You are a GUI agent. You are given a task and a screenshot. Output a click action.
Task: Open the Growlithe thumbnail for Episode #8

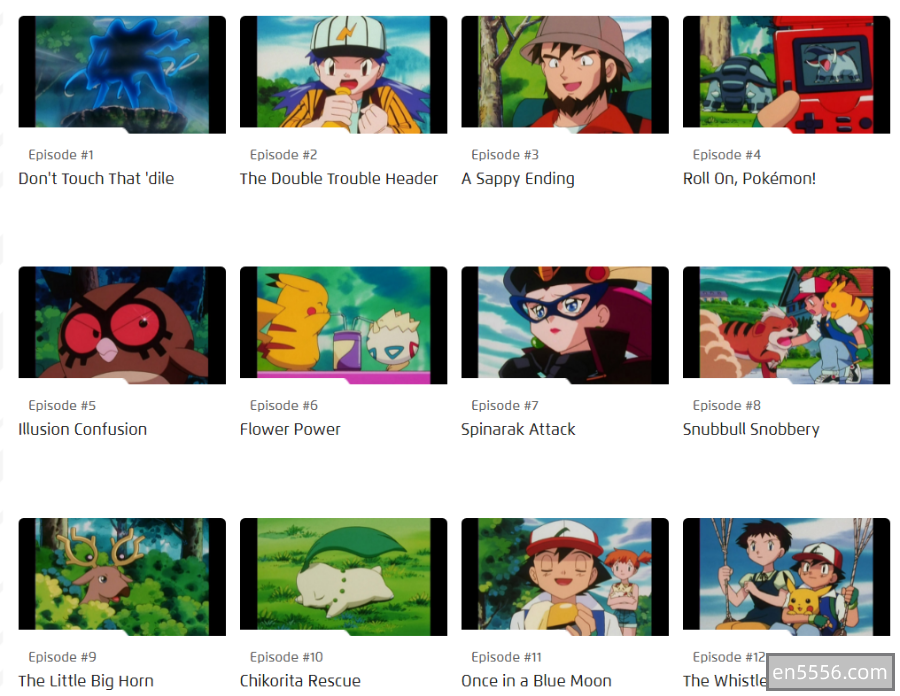click(786, 325)
